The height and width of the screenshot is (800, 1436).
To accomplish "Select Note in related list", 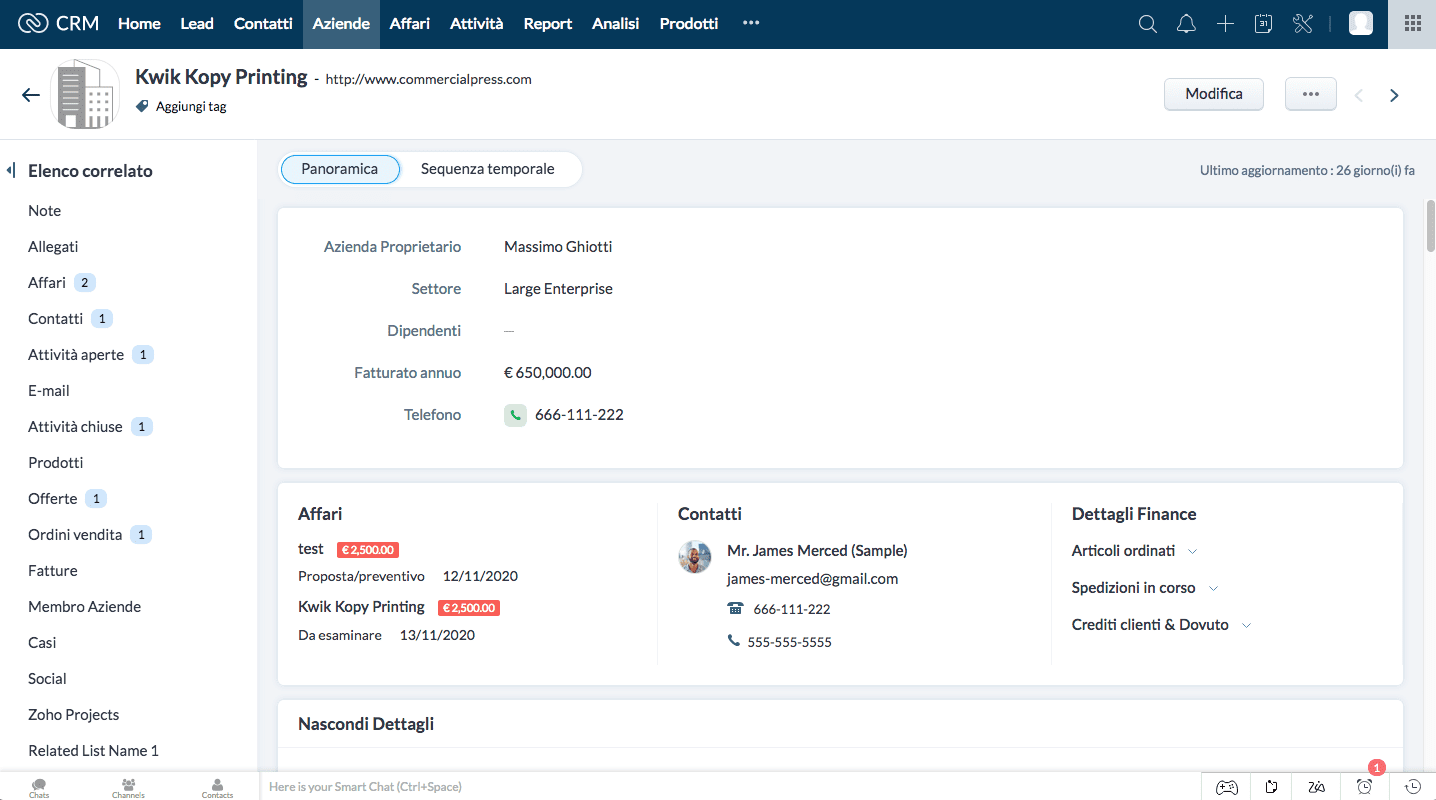I will 45,211.
